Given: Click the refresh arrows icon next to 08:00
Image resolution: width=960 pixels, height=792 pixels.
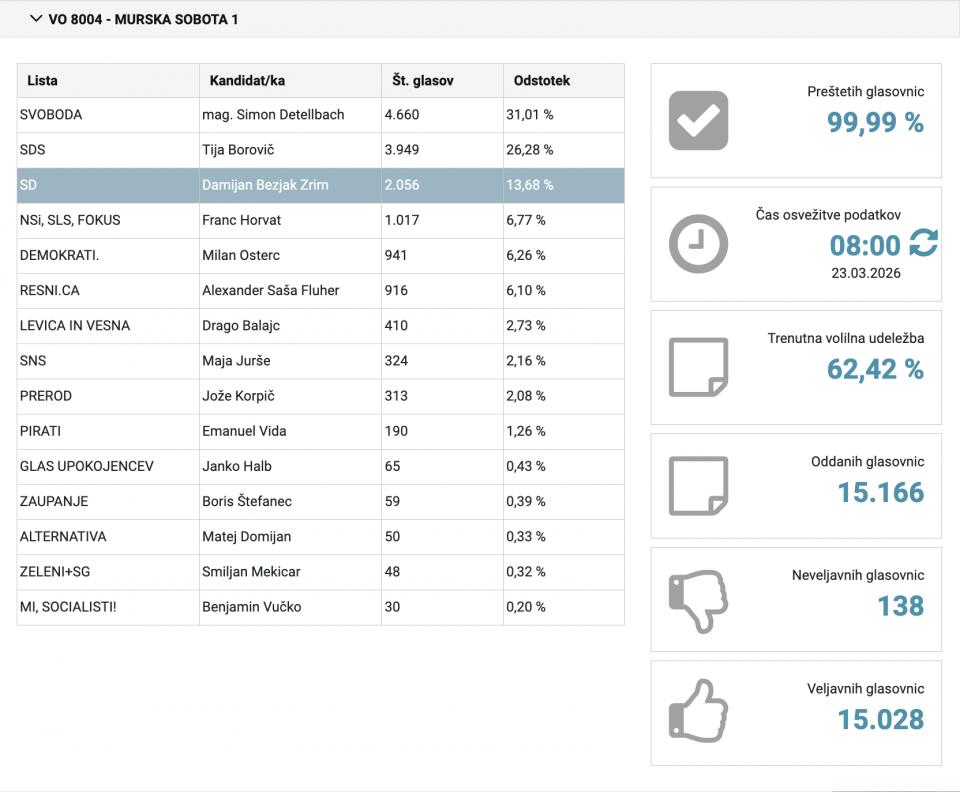Looking at the screenshot, I should [923, 243].
